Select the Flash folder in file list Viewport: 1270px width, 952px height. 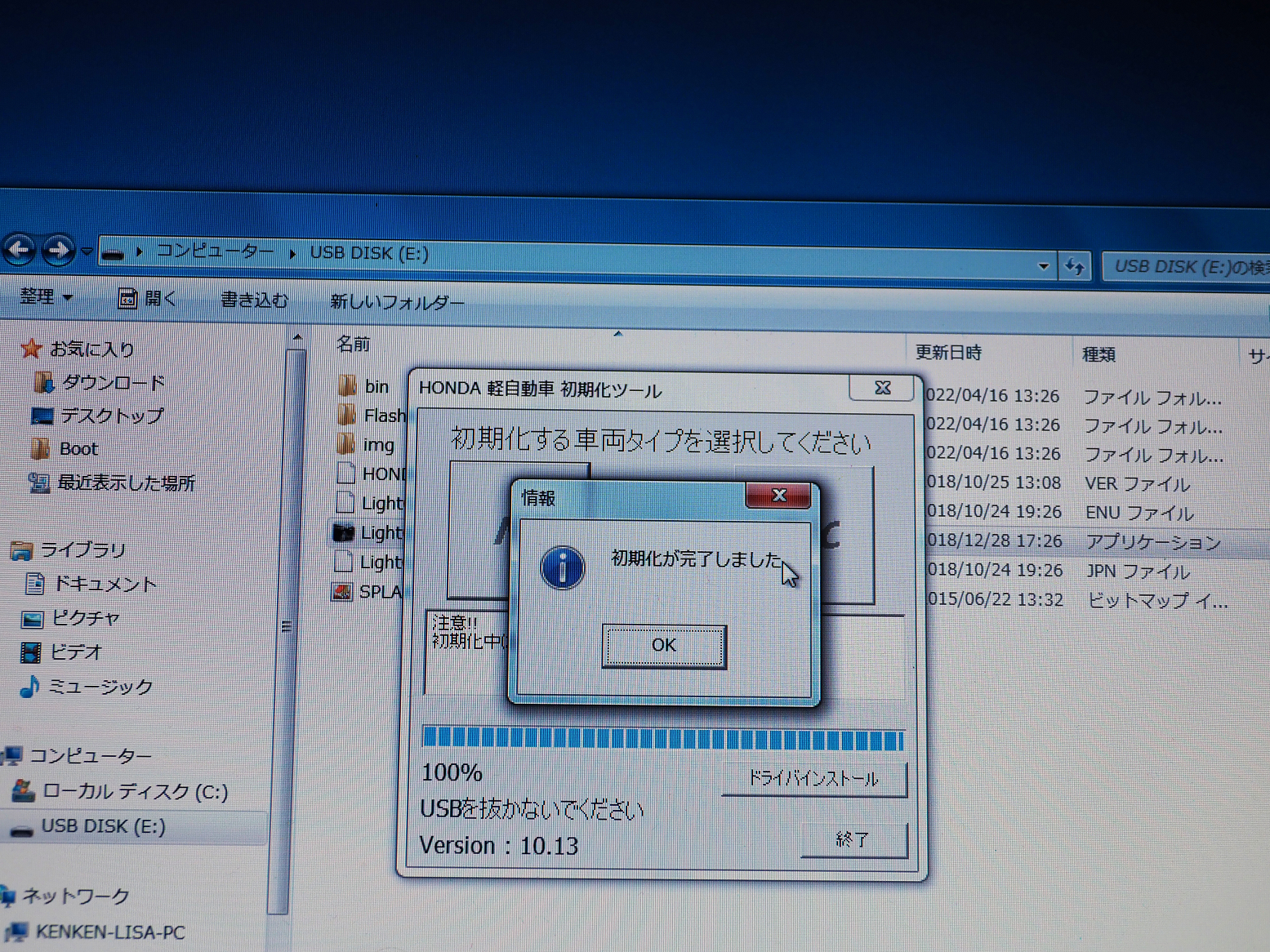[384, 416]
